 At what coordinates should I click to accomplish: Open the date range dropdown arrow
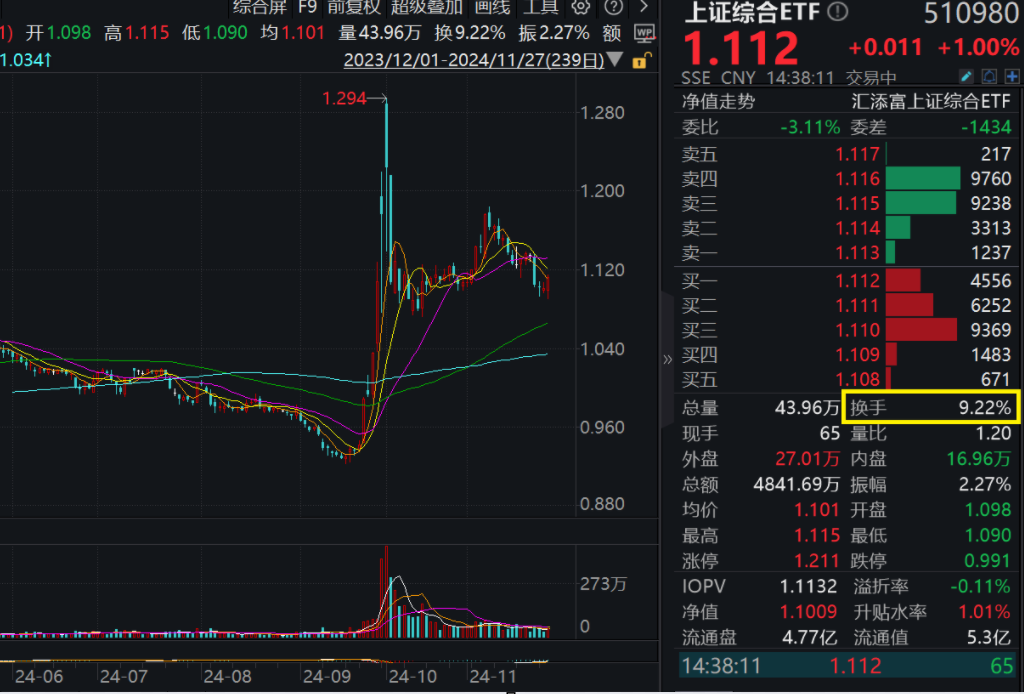(x=614, y=59)
